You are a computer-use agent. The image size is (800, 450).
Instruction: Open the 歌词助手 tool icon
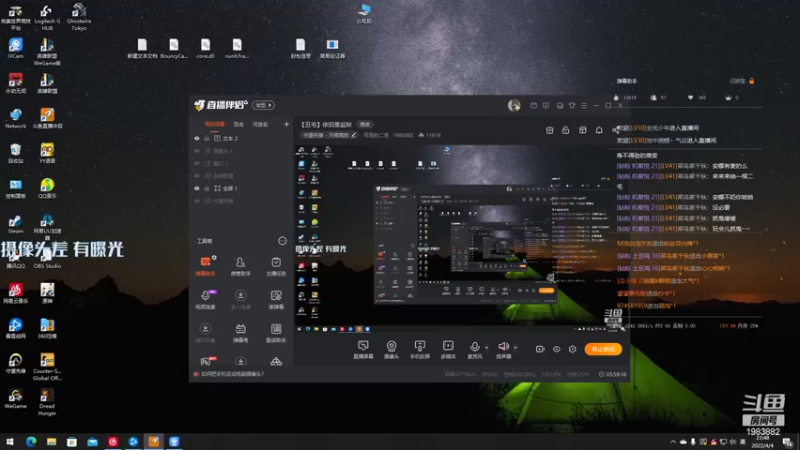(276, 332)
